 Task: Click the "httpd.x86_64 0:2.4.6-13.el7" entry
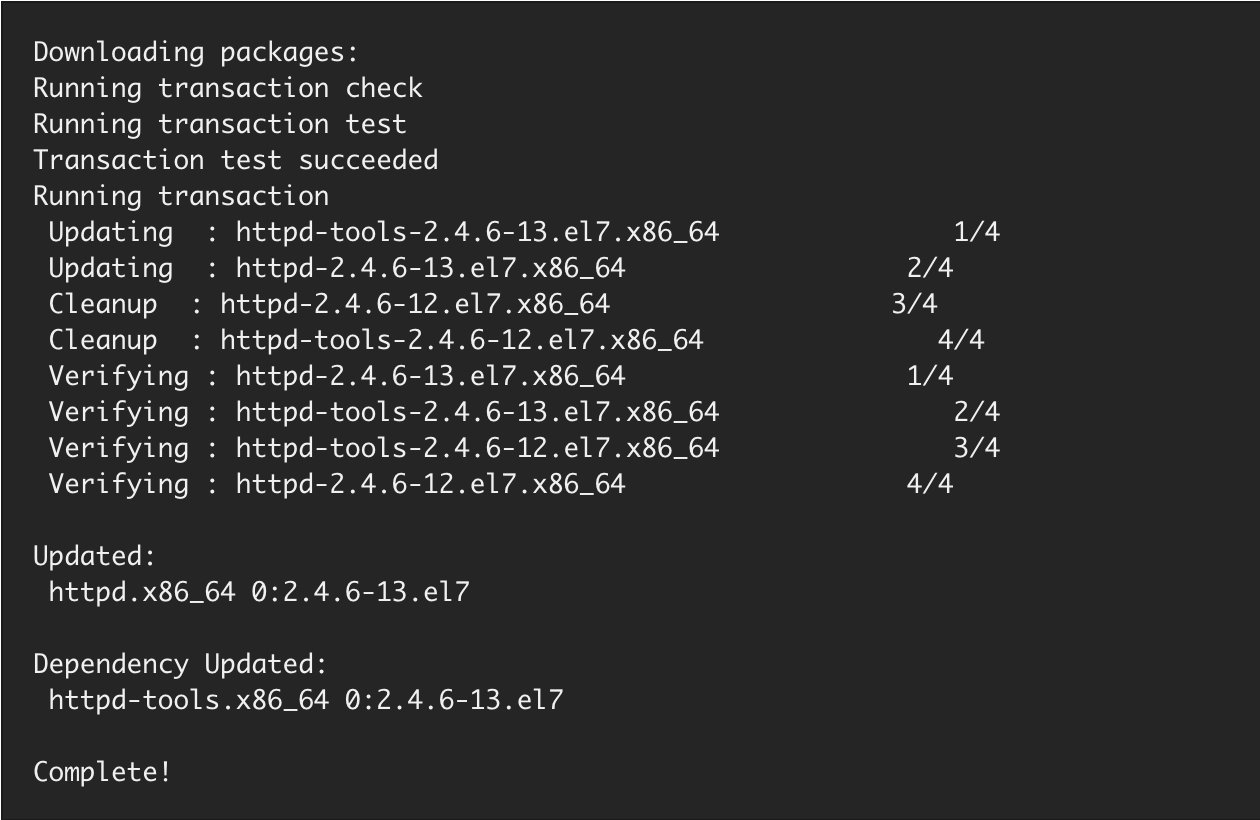(x=258, y=592)
